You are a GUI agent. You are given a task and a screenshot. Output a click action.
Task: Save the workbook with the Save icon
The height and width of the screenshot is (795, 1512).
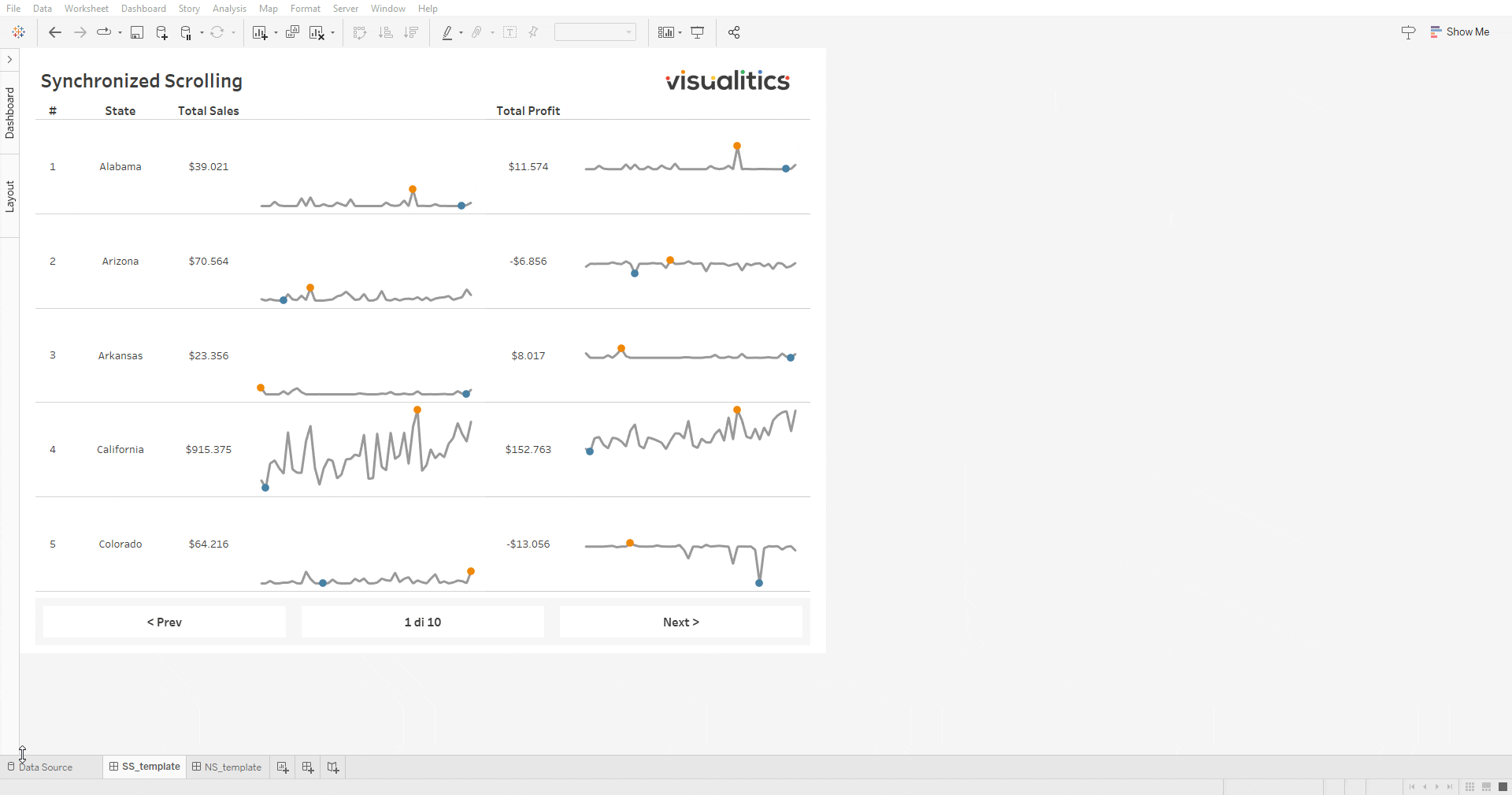(x=137, y=32)
